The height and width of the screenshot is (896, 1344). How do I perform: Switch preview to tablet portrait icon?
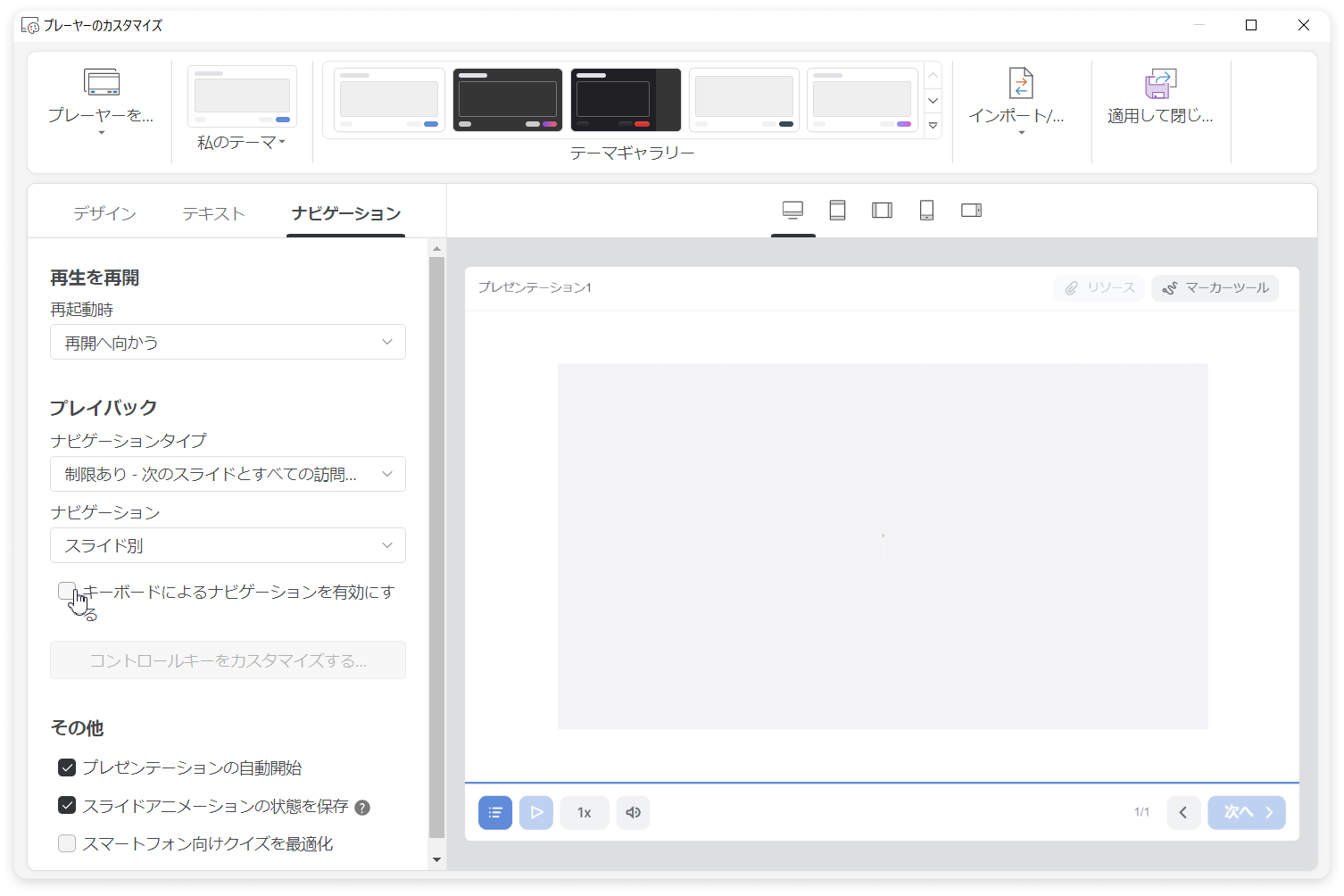click(x=837, y=211)
